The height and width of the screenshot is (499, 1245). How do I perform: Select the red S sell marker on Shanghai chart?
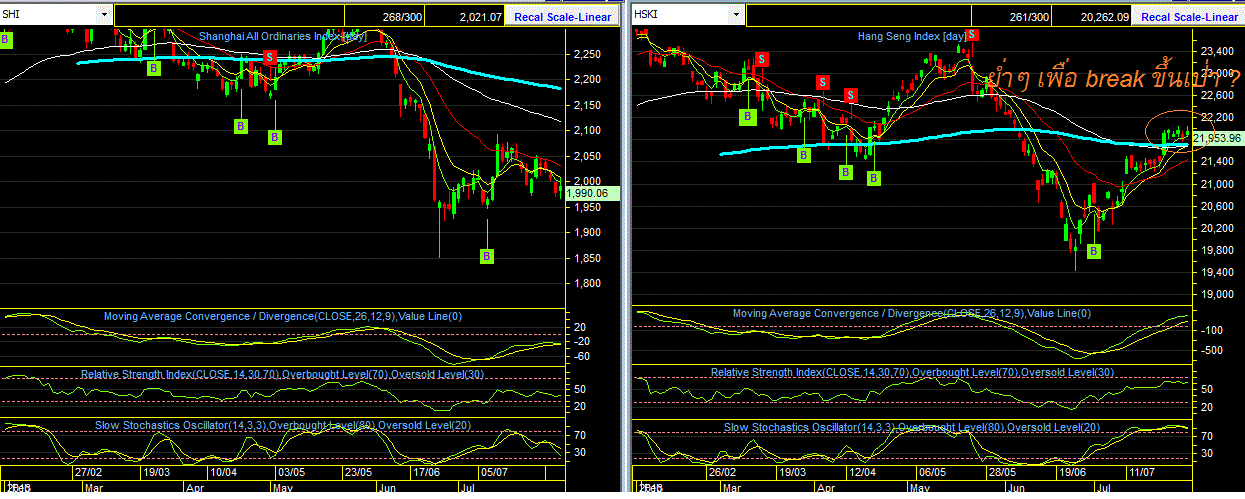click(270, 57)
